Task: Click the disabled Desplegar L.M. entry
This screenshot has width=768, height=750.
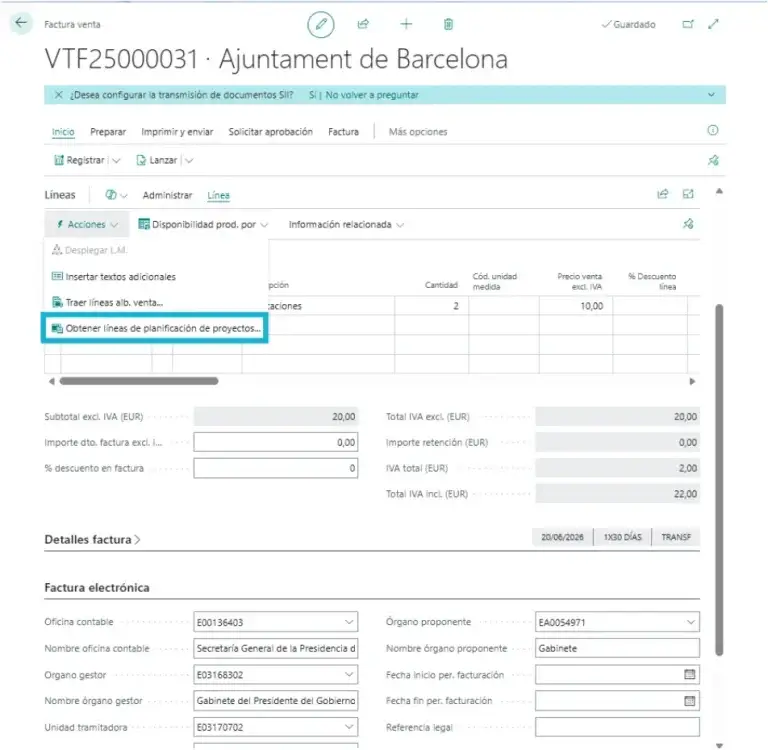Action: click(x=89, y=250)
